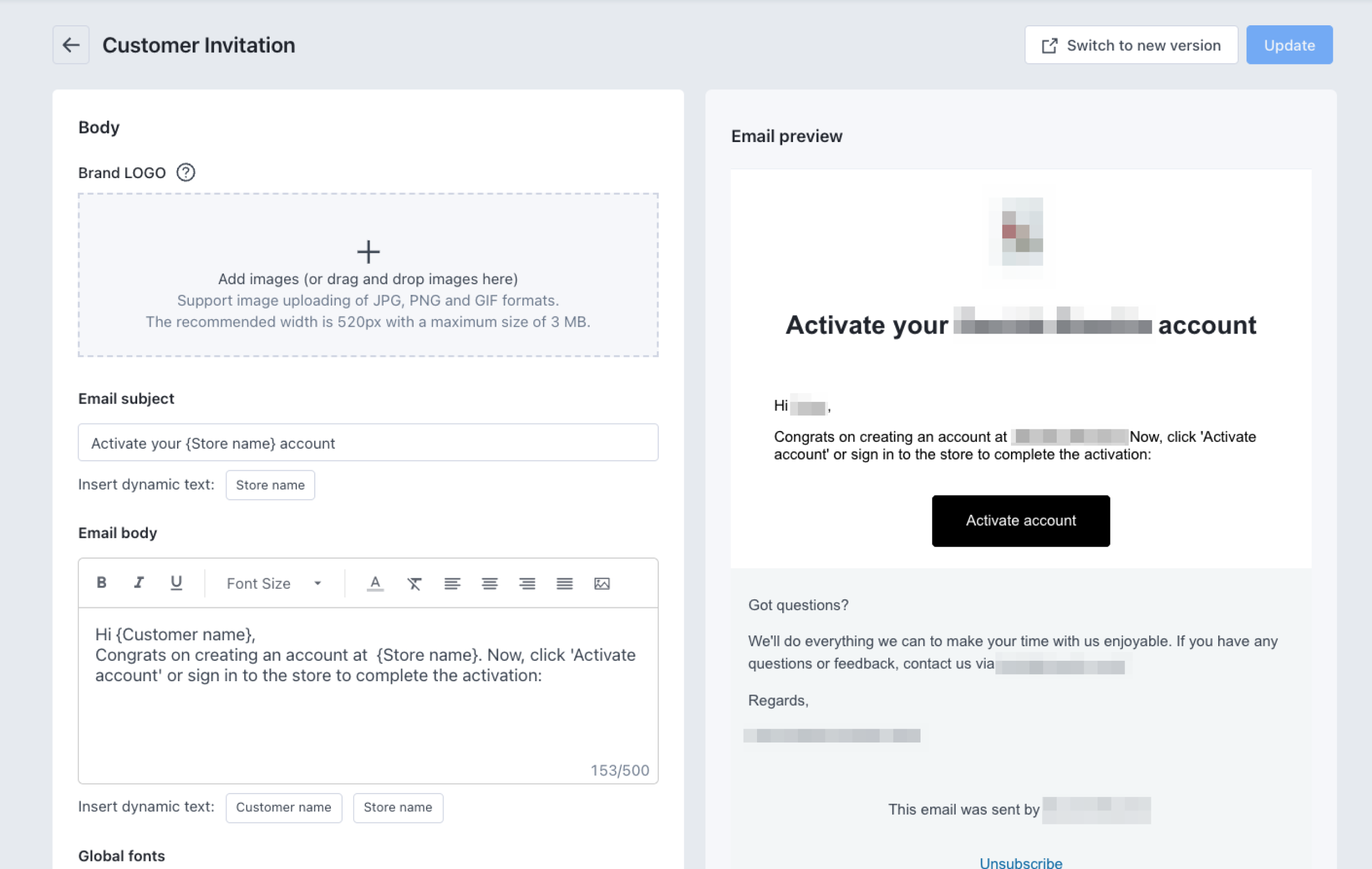Click inside the email body text area

[x=368, y=695]
